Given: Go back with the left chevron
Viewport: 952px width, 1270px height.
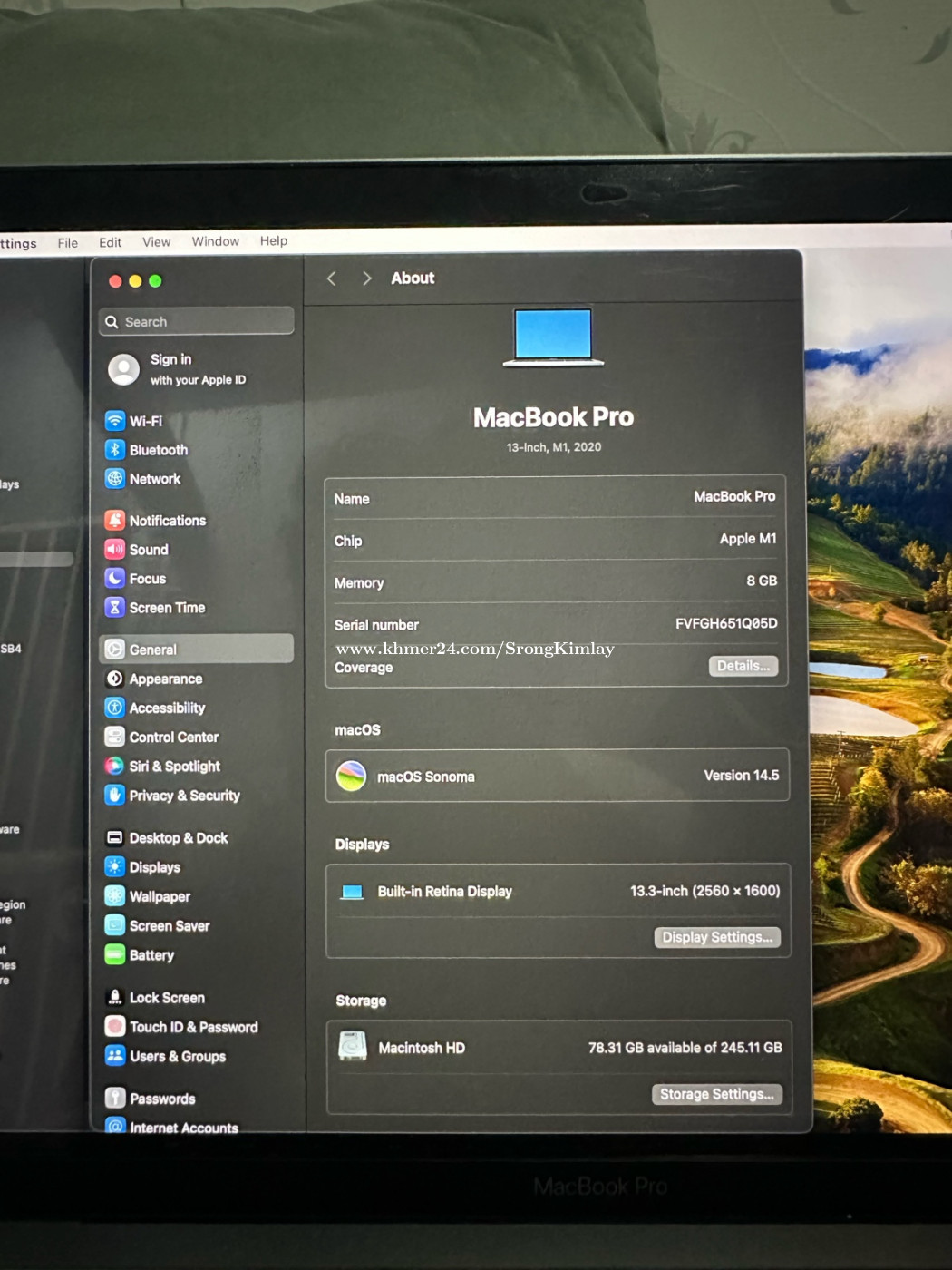Looking at the screenshot, I should click(x=332, y=278).
